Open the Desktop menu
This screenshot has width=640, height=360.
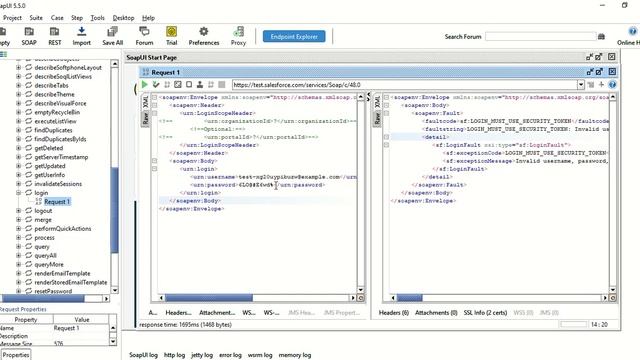click(x=123, y=18)
